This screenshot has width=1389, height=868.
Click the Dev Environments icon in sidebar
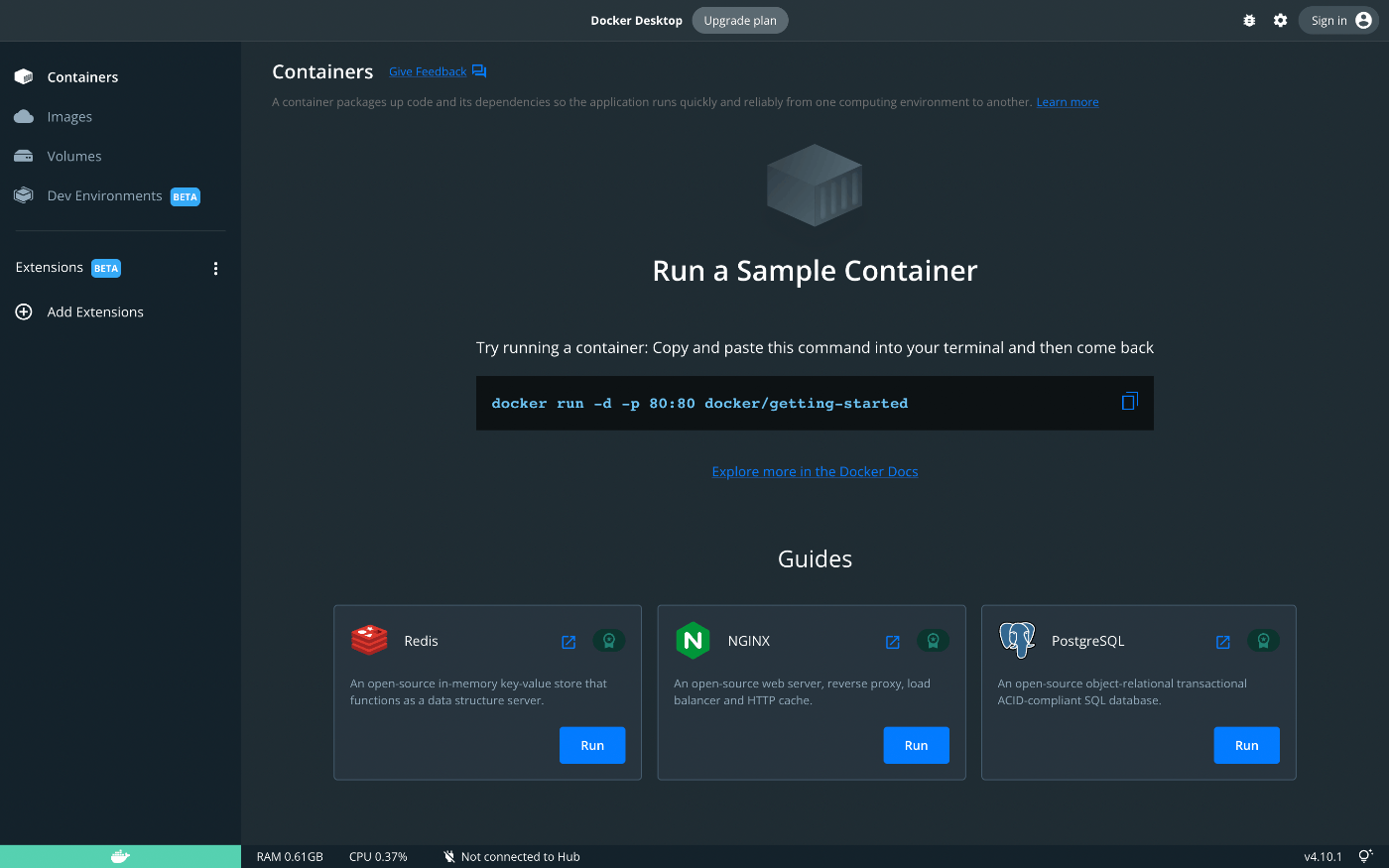[x=24, y=195]
